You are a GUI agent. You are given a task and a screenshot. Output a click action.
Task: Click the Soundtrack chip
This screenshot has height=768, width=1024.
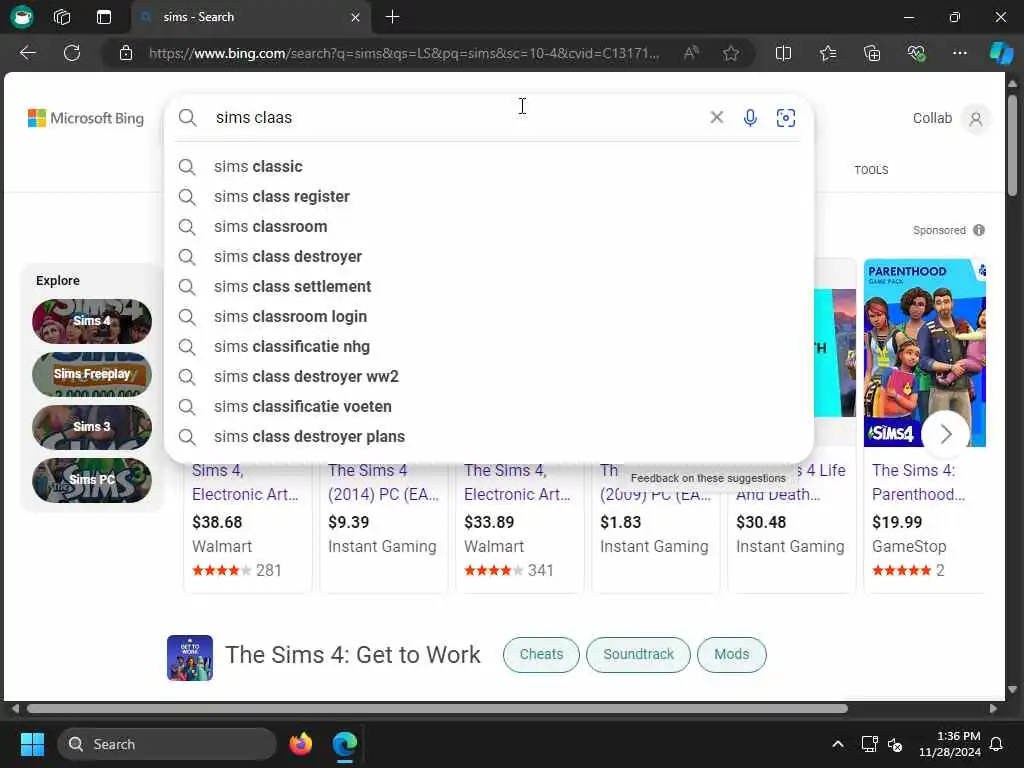[638, 654]
